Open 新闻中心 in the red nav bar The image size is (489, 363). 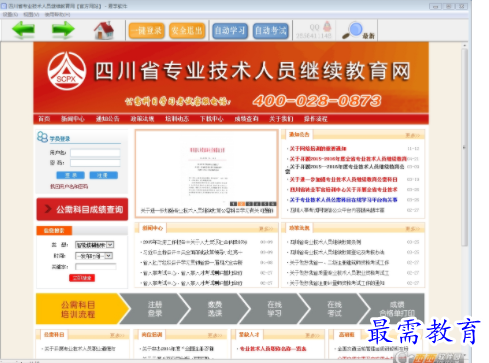(73, 119)
